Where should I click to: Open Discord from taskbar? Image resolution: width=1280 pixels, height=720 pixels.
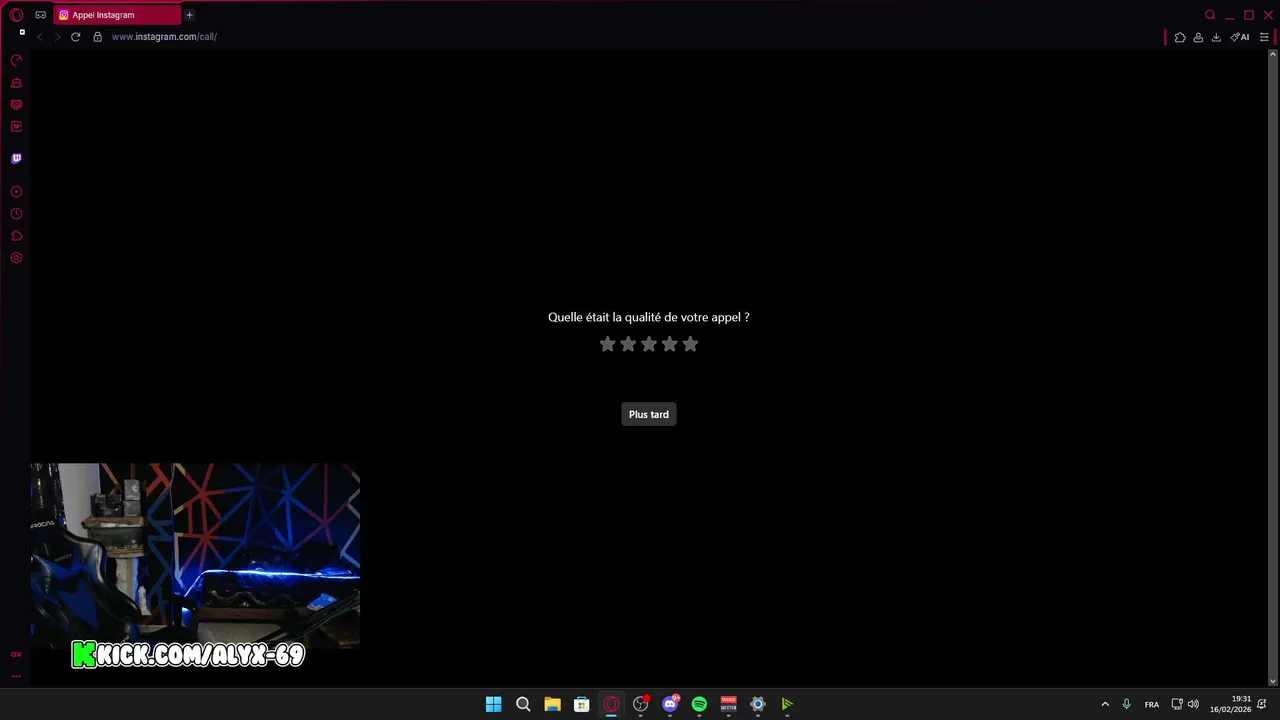(670, 704)
